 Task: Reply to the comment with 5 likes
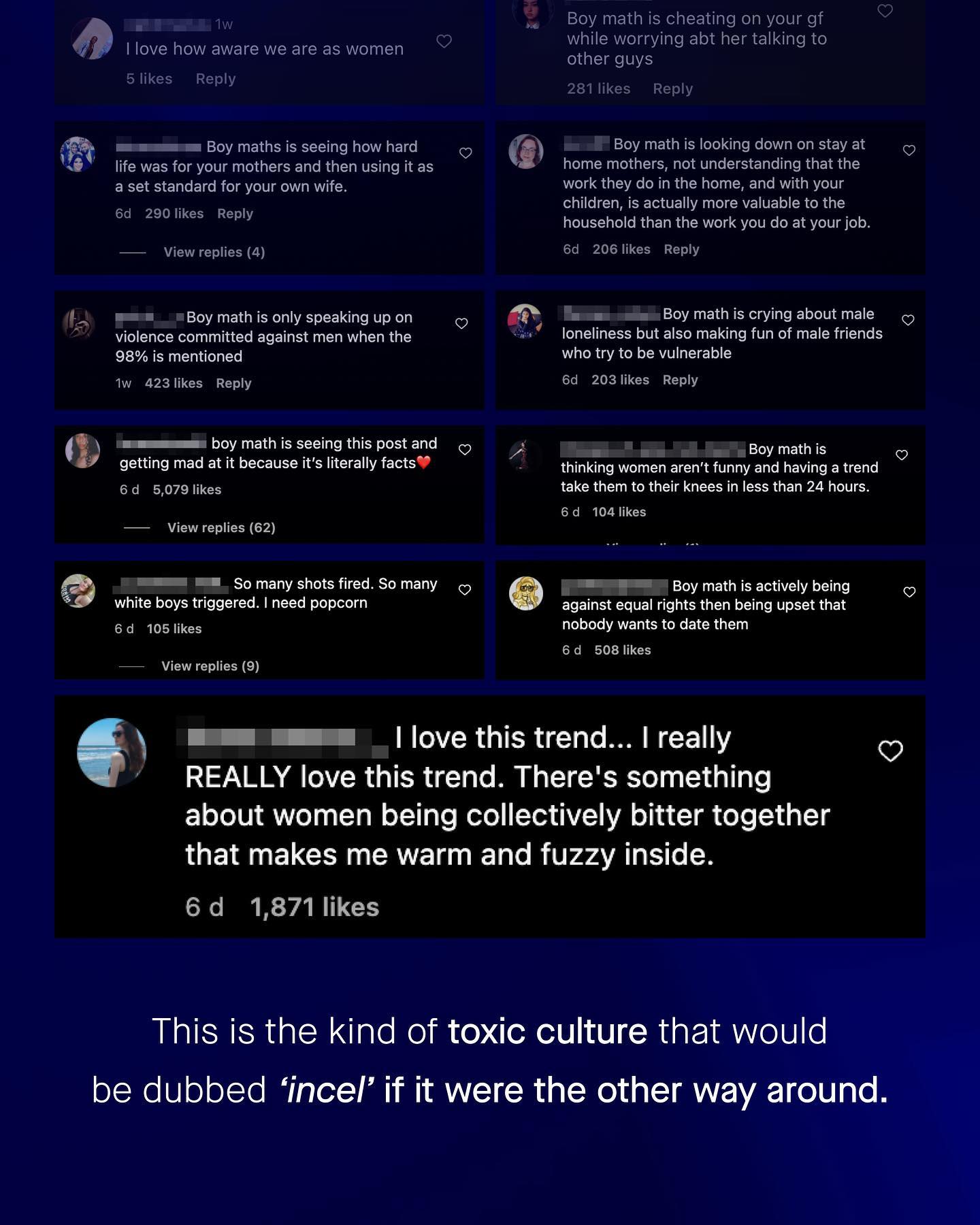(215, 79)
